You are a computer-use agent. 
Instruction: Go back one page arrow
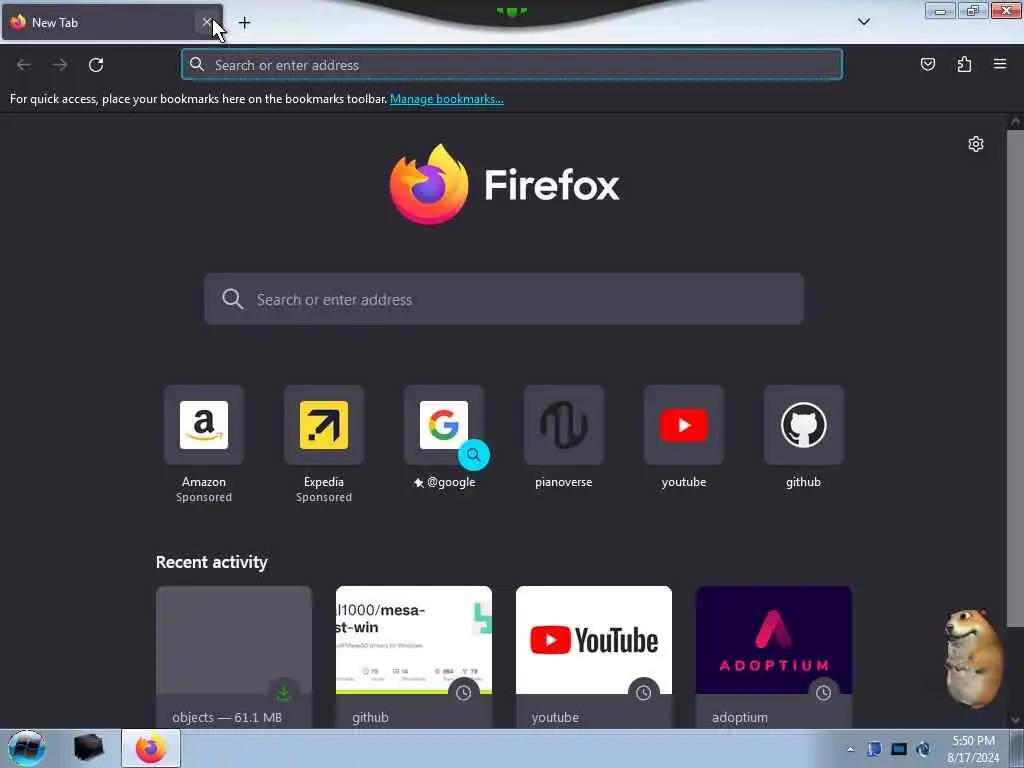[x=24, y=65]
